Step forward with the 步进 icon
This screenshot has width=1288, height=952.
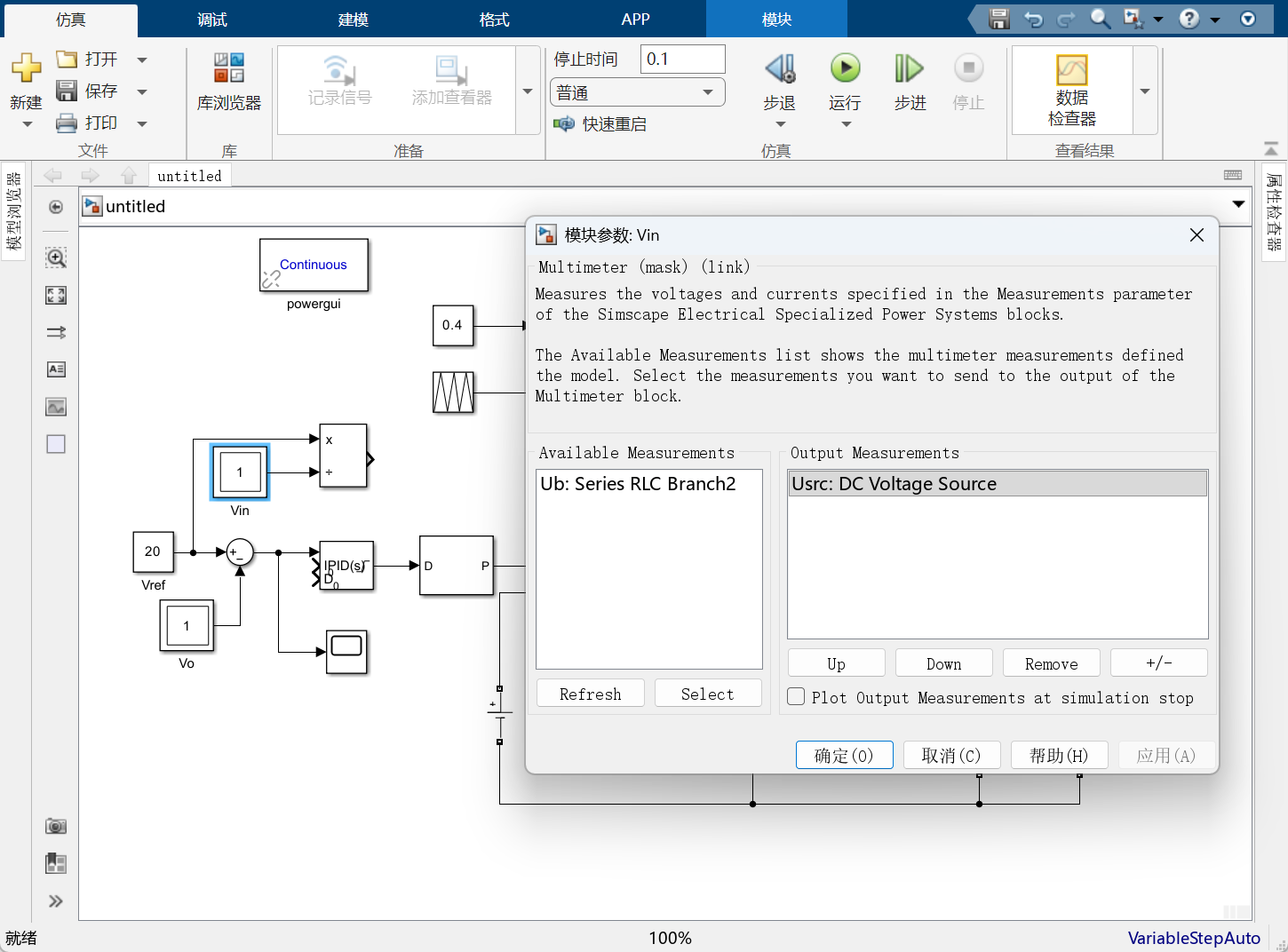click(x=910, y=68)
